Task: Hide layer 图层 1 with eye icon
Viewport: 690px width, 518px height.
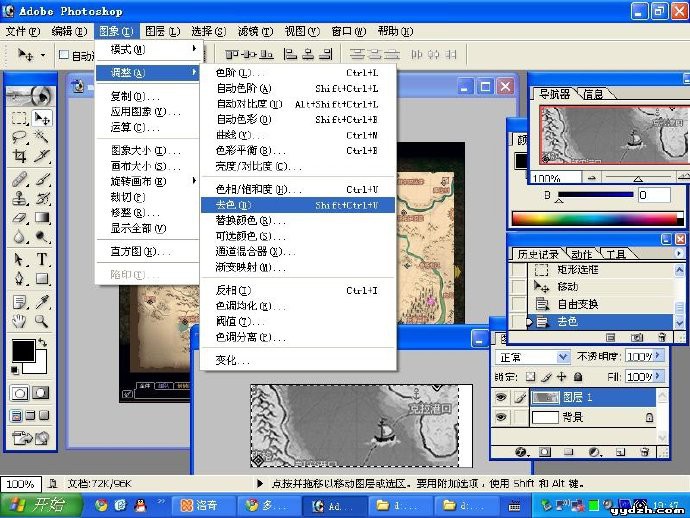Action: (x=500, y=397)
